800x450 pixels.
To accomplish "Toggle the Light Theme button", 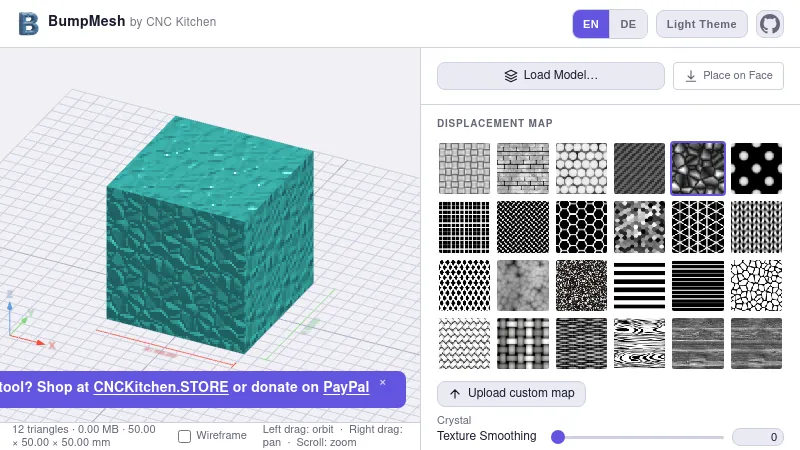I will coord(701,24).
